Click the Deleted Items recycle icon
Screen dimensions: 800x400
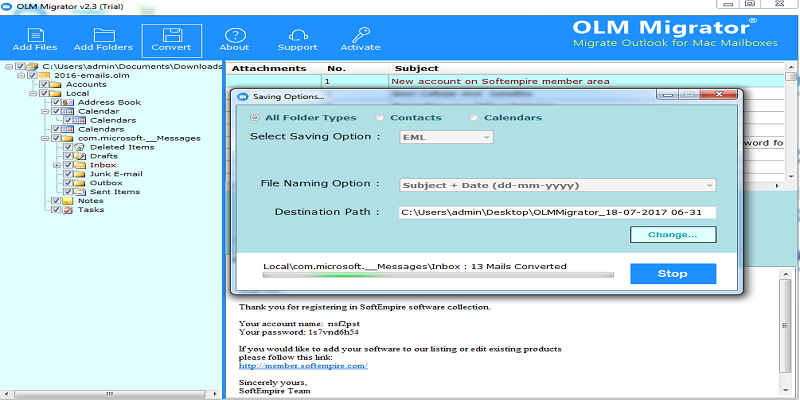(81, 147)
